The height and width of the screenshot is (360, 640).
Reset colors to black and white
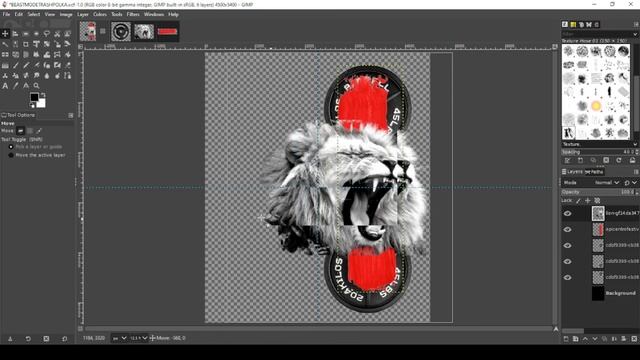tap(32, 106)
